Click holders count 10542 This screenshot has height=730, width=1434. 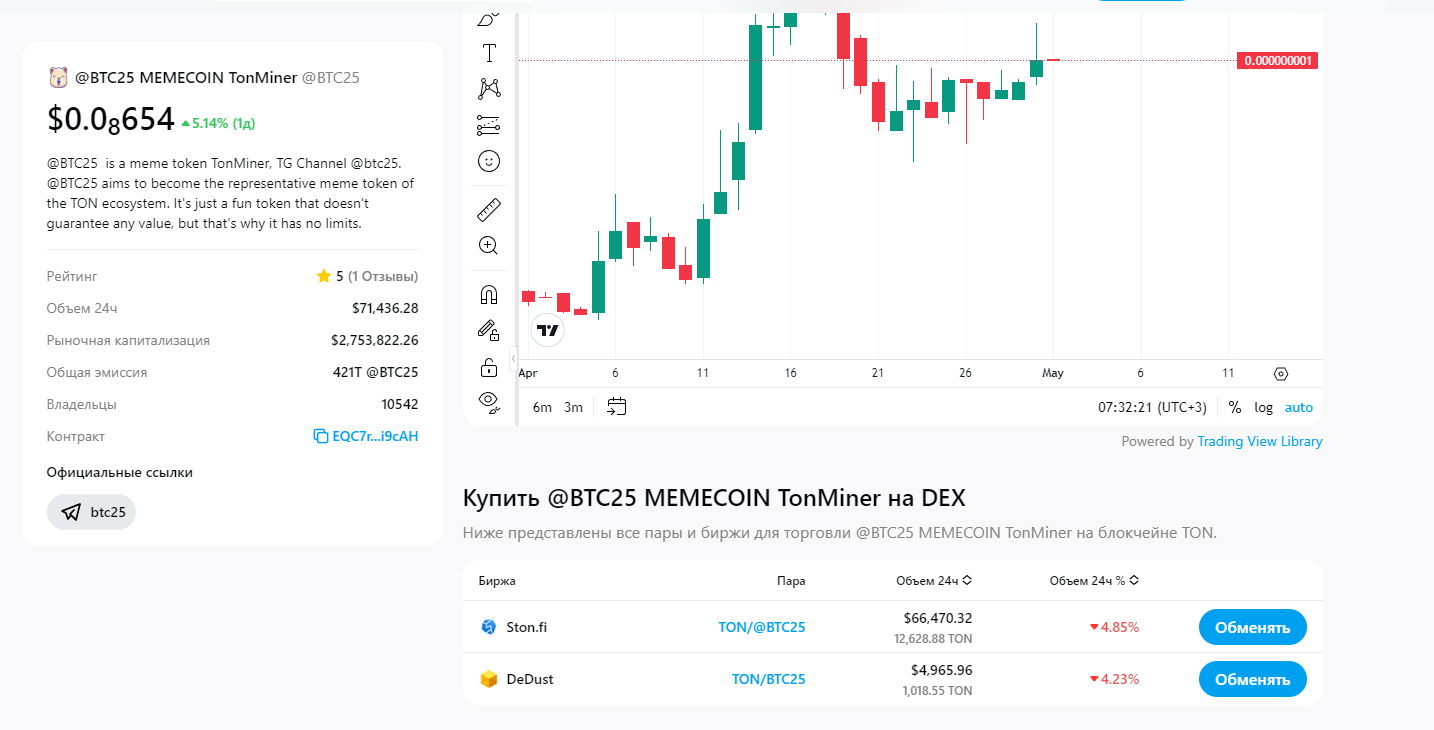pyautogui.click(x=399, y=404)
